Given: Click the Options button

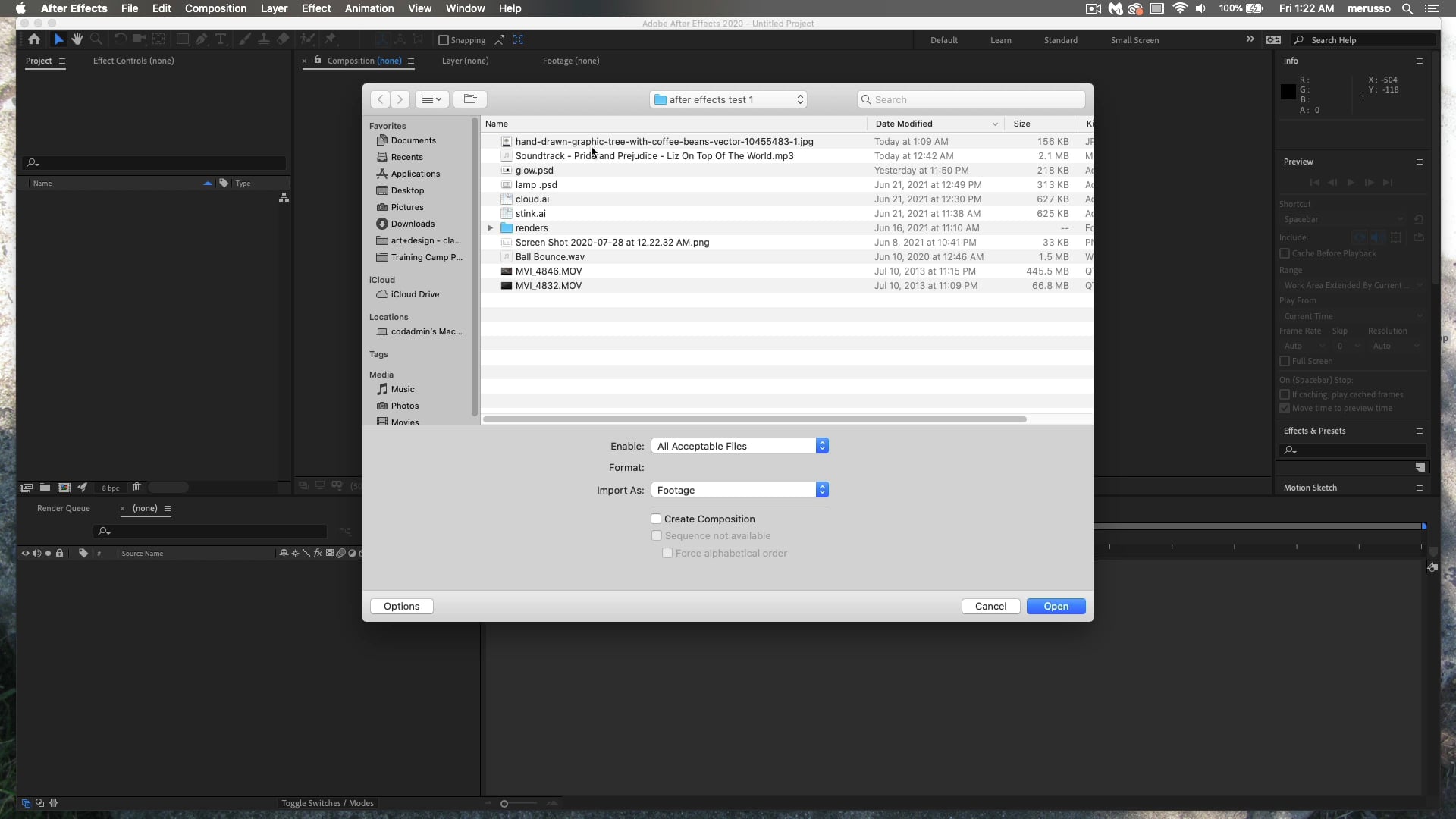Looking at the screenshot, I should coord(401,607).
